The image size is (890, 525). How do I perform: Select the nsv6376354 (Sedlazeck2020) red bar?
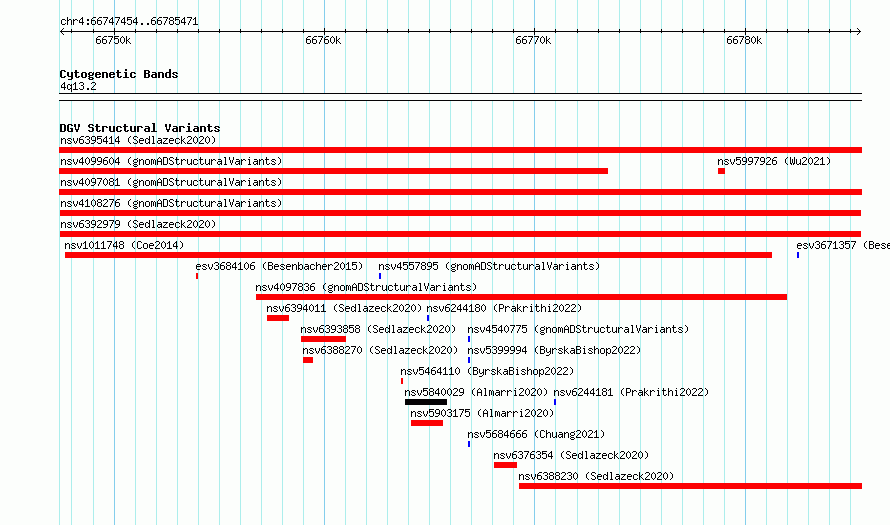505,465
